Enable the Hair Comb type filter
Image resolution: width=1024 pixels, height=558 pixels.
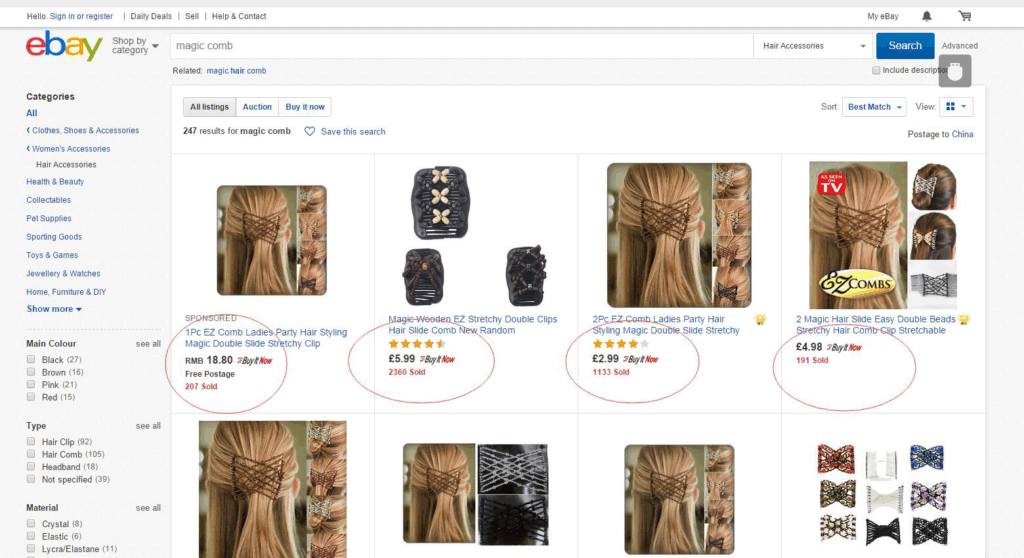click(32, 454)
